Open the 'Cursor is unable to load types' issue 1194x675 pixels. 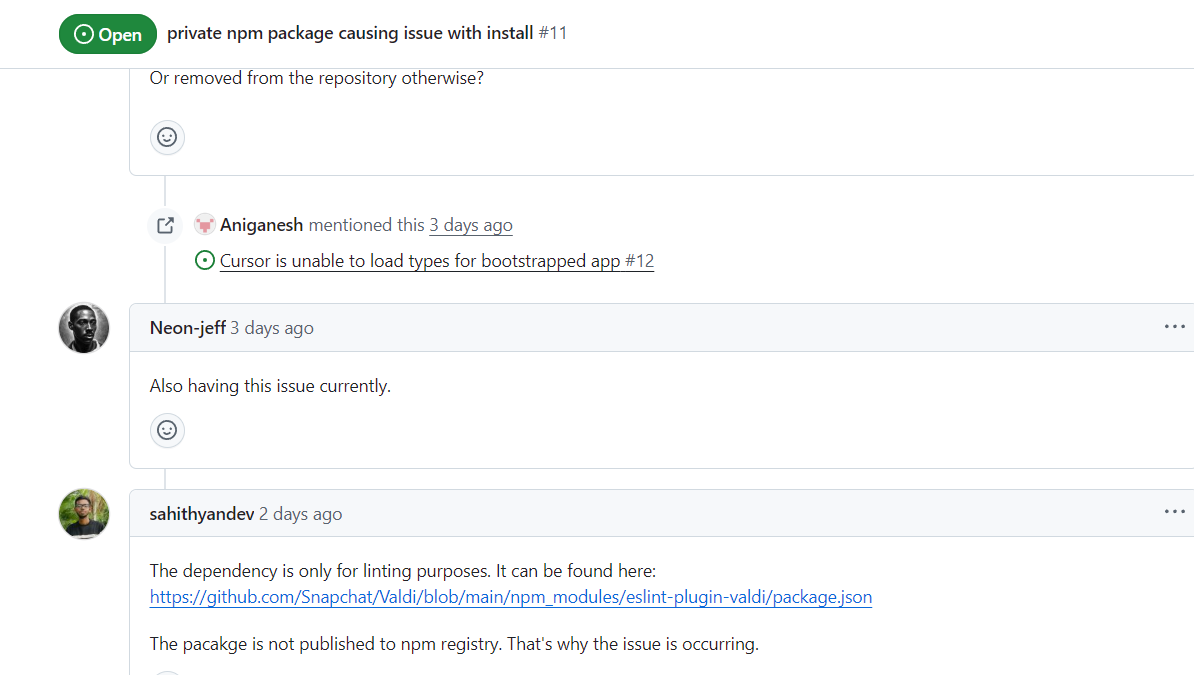pos(436,261)
